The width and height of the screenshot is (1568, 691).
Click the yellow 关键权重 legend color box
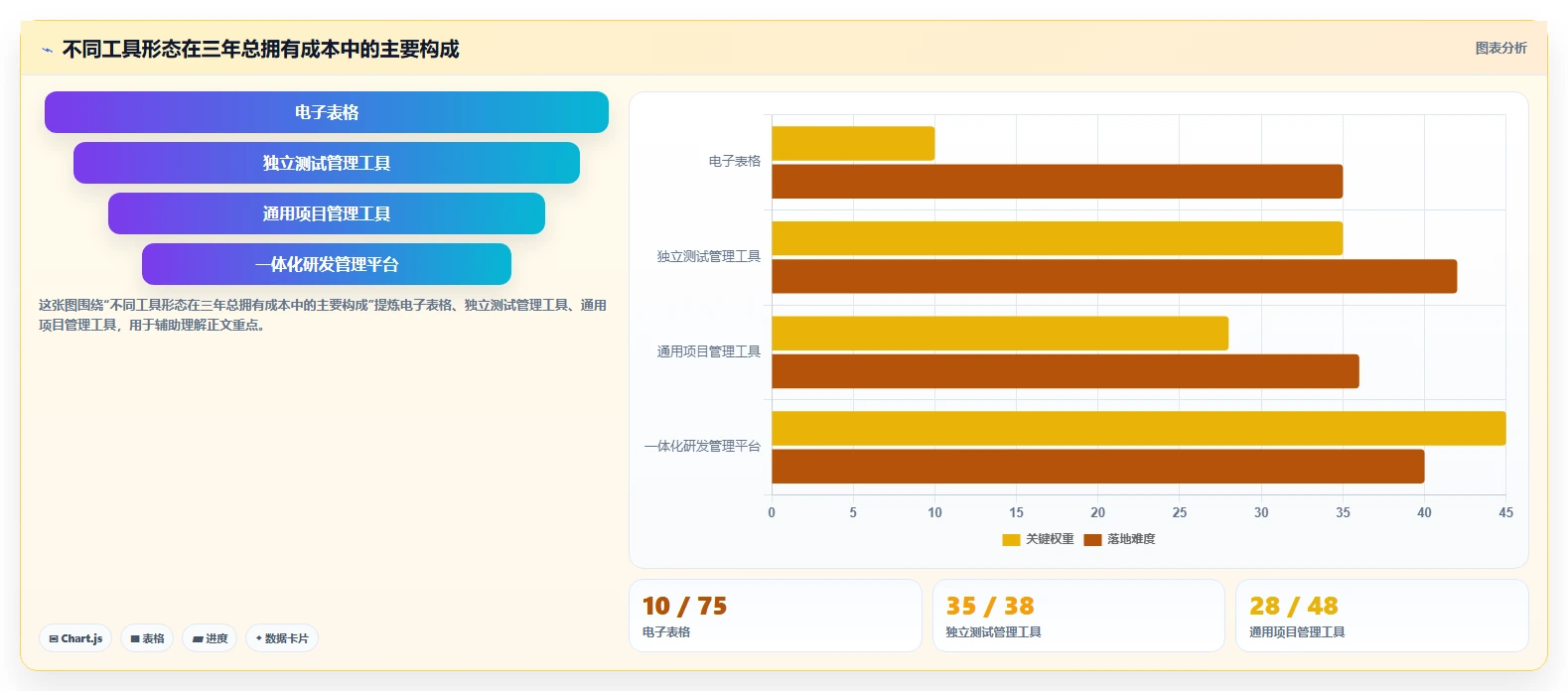click(x=1011, y=539)
